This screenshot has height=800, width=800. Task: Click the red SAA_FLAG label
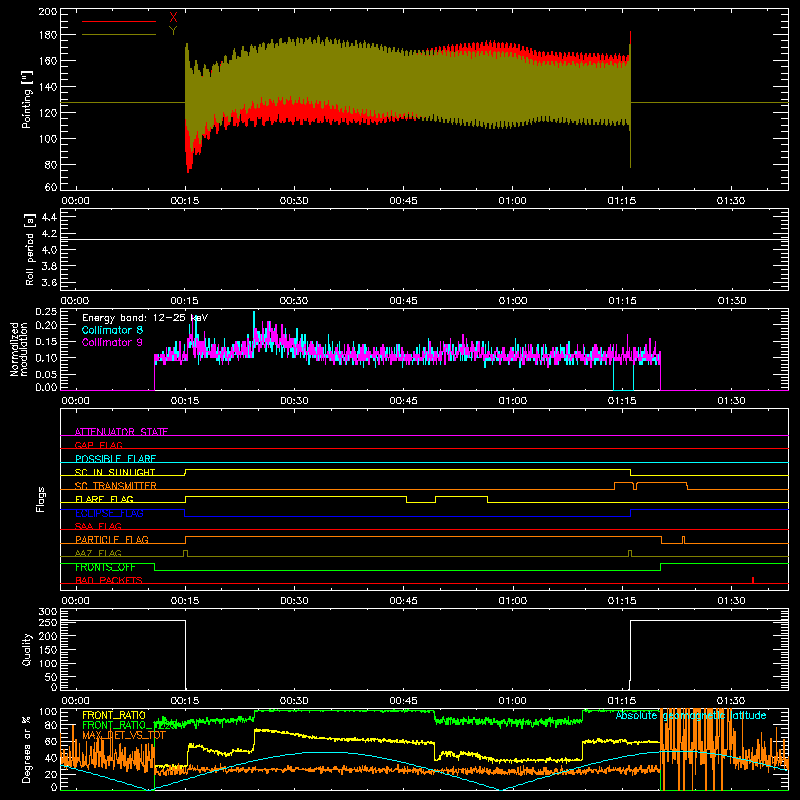(x=98, y=526)
